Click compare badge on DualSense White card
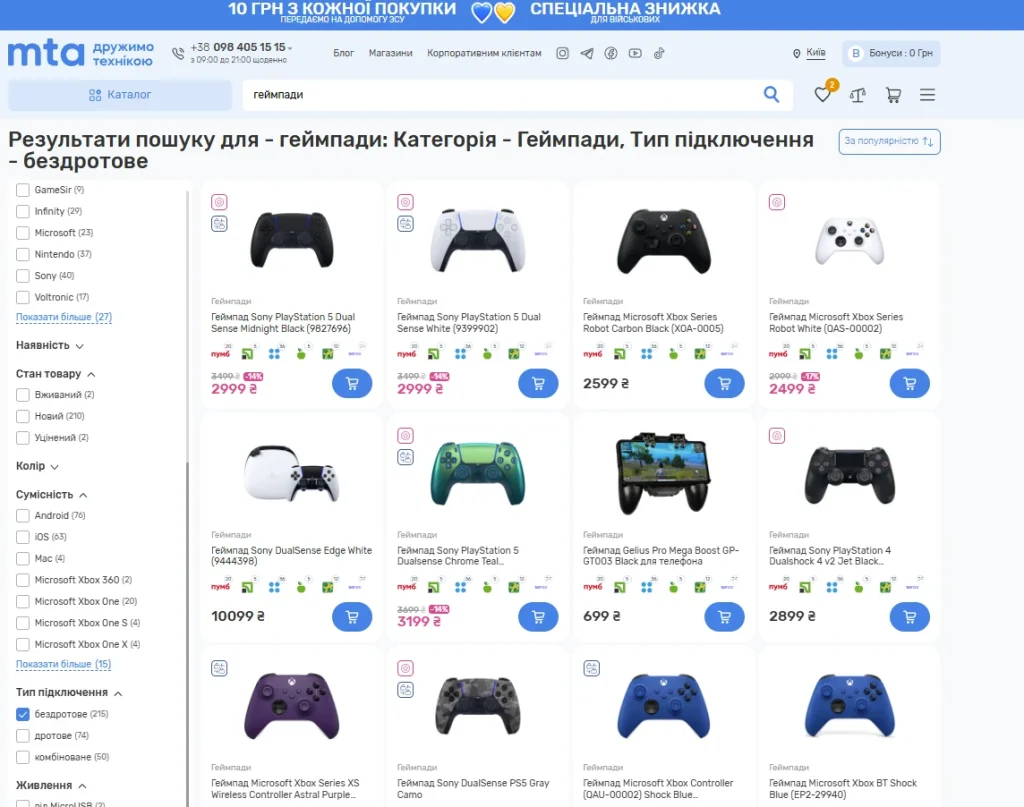 tap(406, 224)
